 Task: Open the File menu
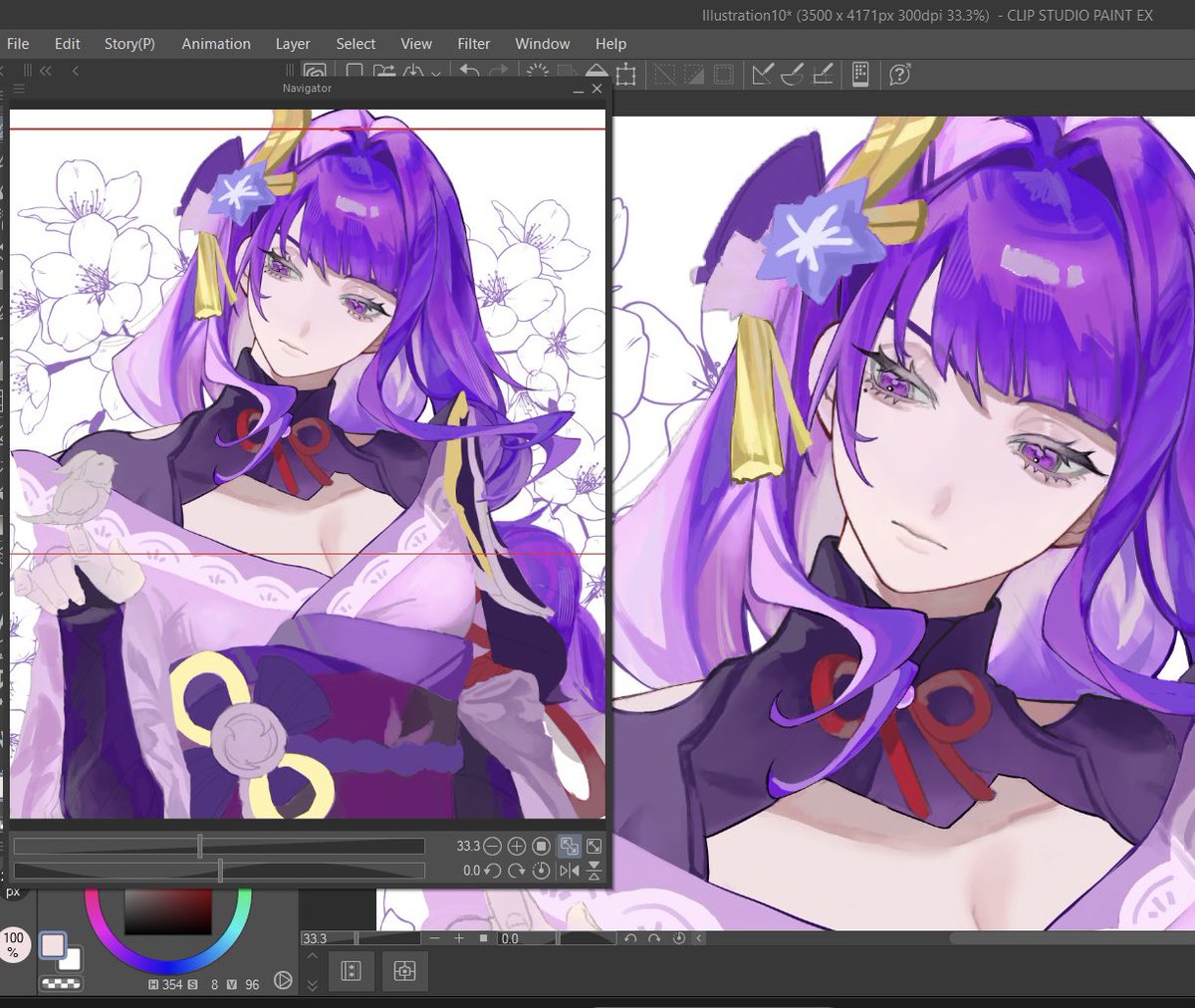18,44
